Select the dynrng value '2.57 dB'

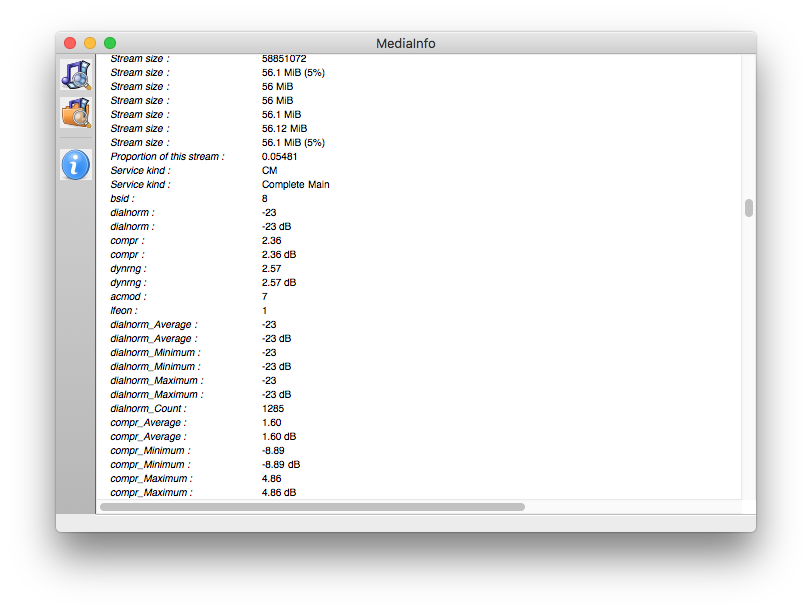click(x=279, y=282)
